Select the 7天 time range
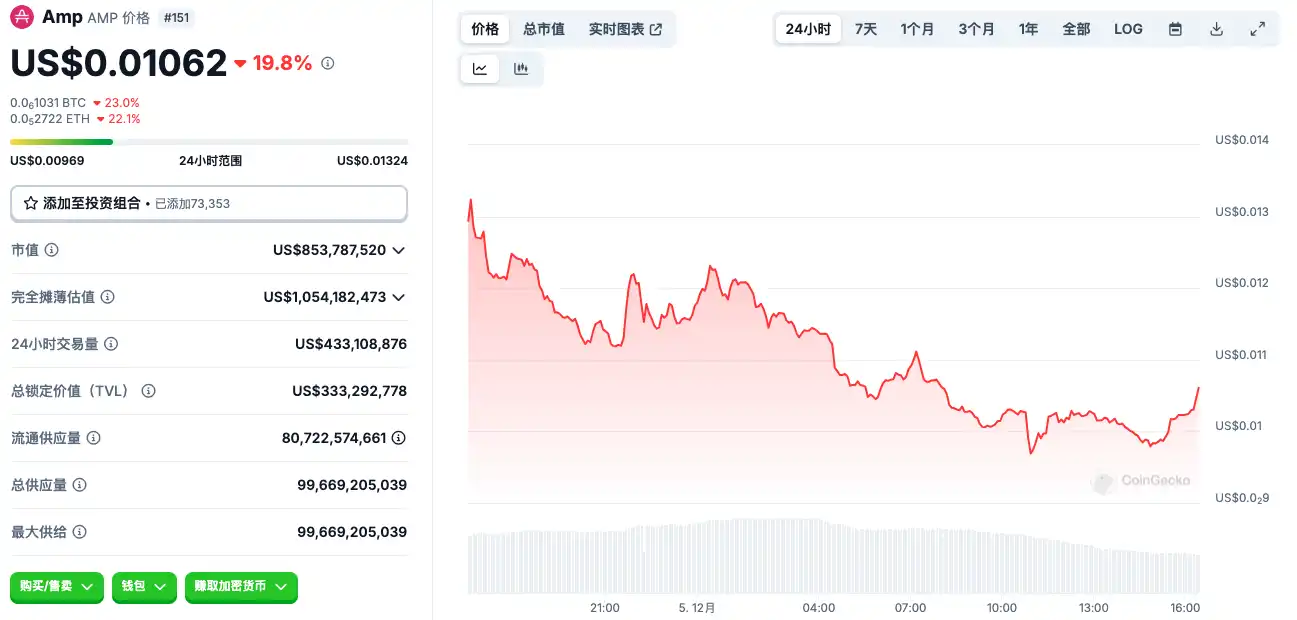Image resolution: width=1297 pixels, height=620 pixels. pos(866,29)
